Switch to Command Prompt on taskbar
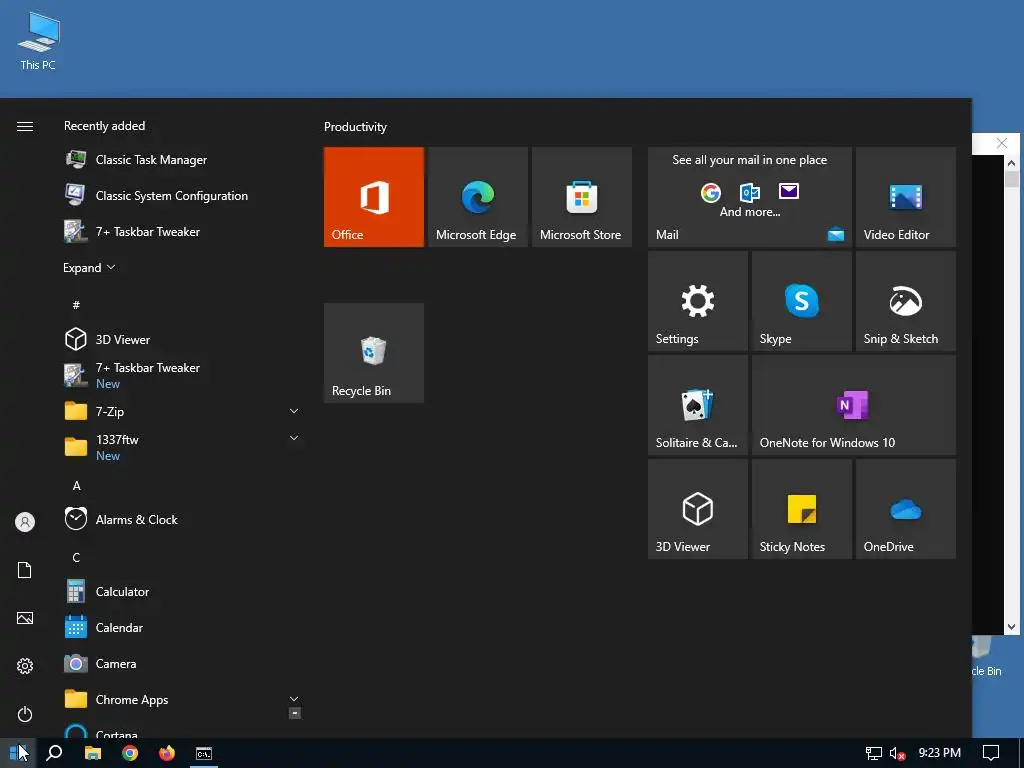This screenshot has width=1024, height=768. [204, 753]
